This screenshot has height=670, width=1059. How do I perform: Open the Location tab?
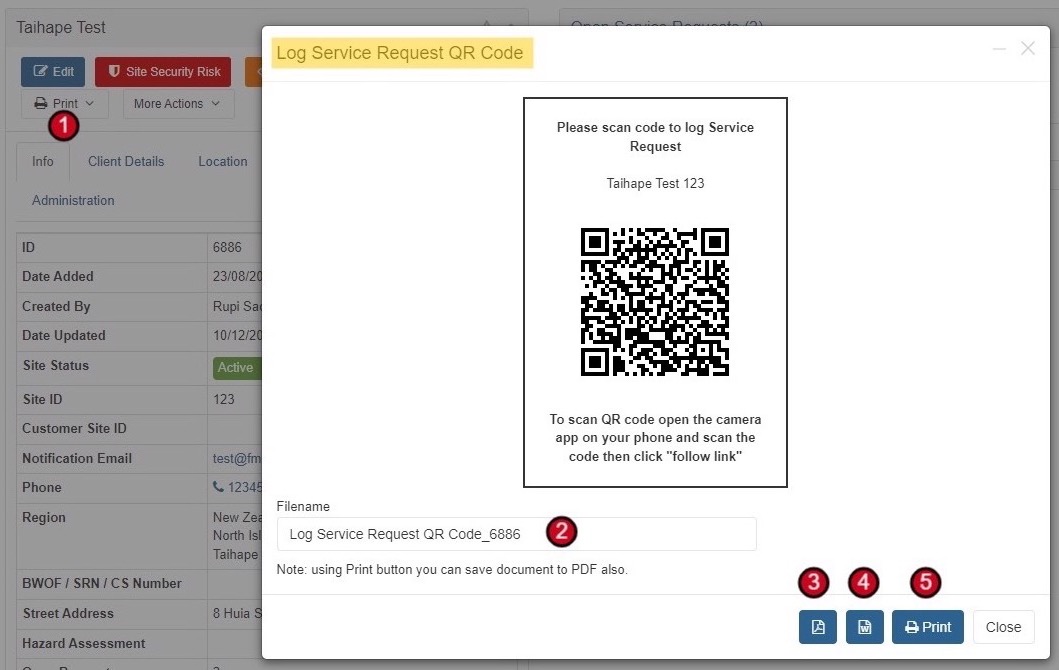(x=222, y=161)
